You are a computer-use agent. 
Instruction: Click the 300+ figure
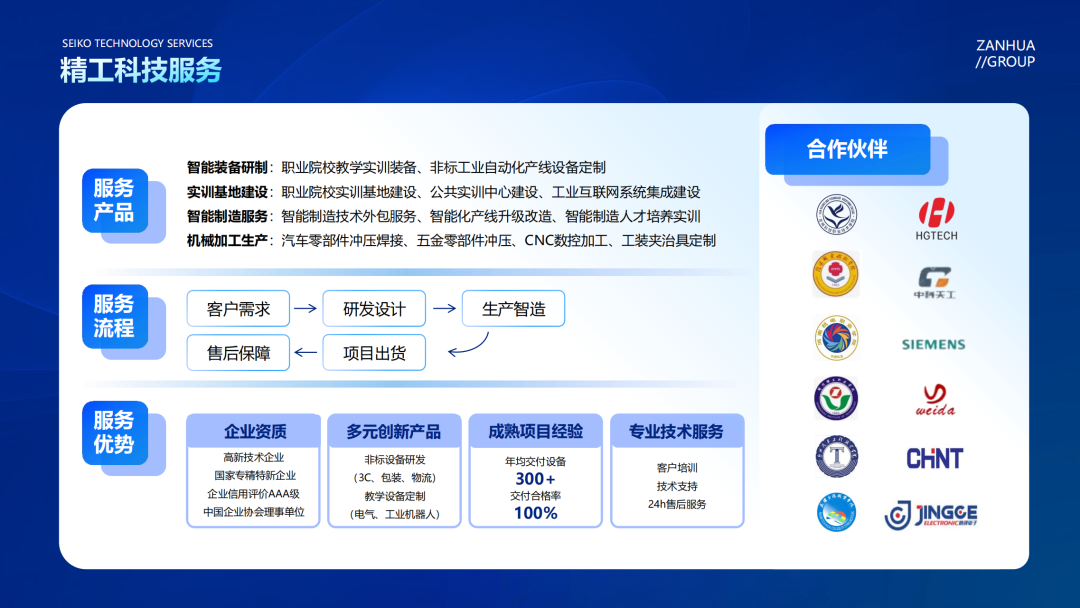(535, 479)
